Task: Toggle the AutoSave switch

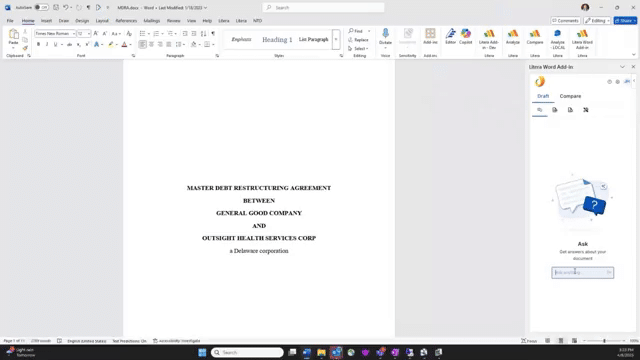Action: 41,7
